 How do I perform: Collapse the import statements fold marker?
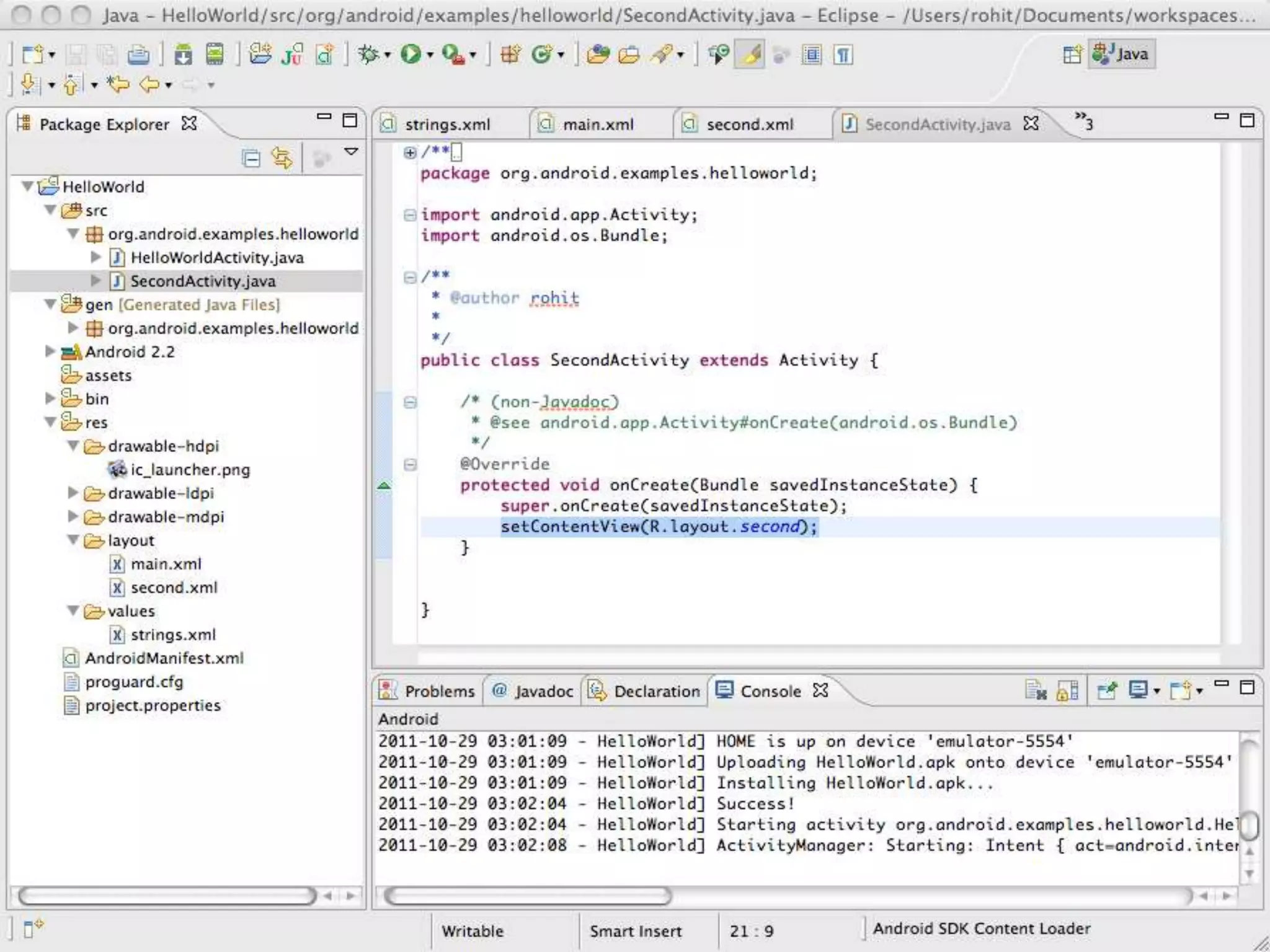(410, 215)
